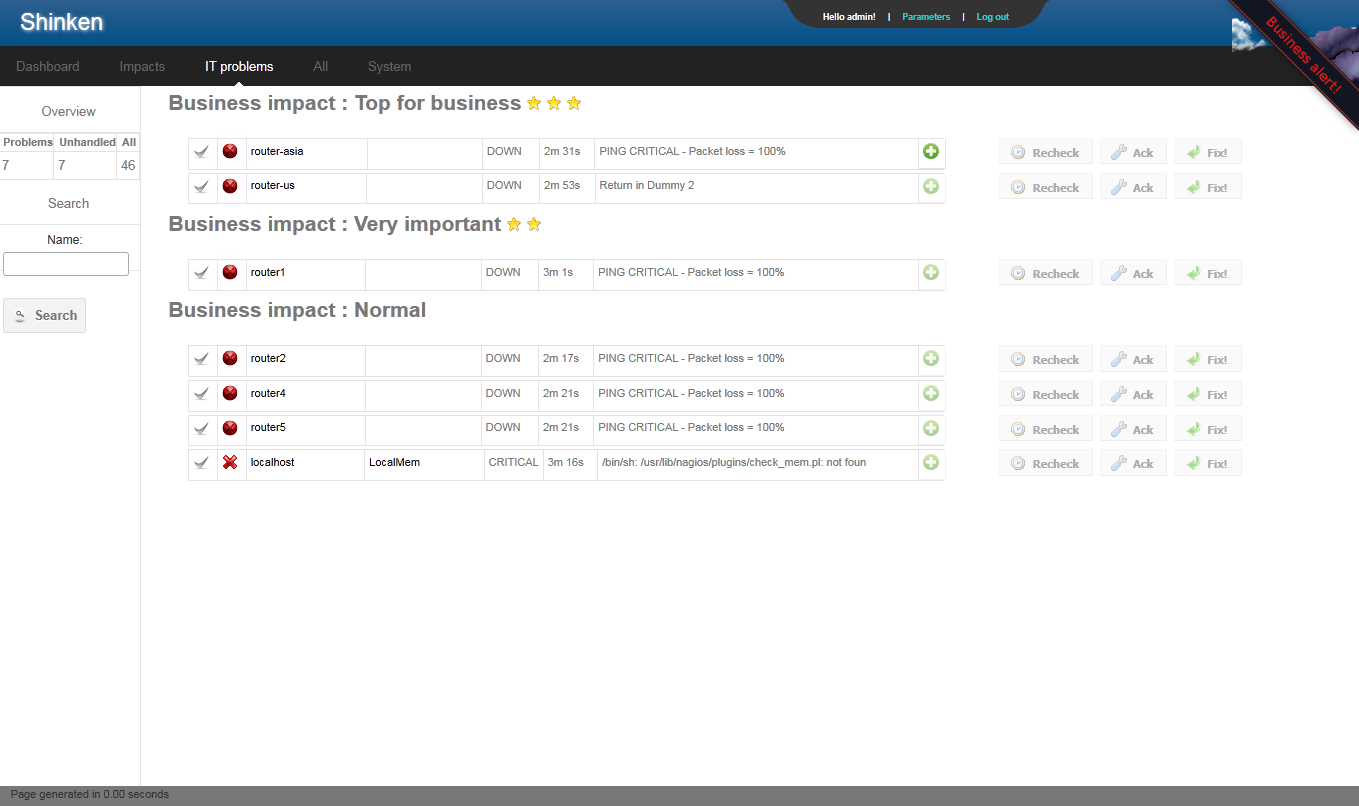Click the Log out link
This screenshot has height=806, width=1359.
point(992,17)
